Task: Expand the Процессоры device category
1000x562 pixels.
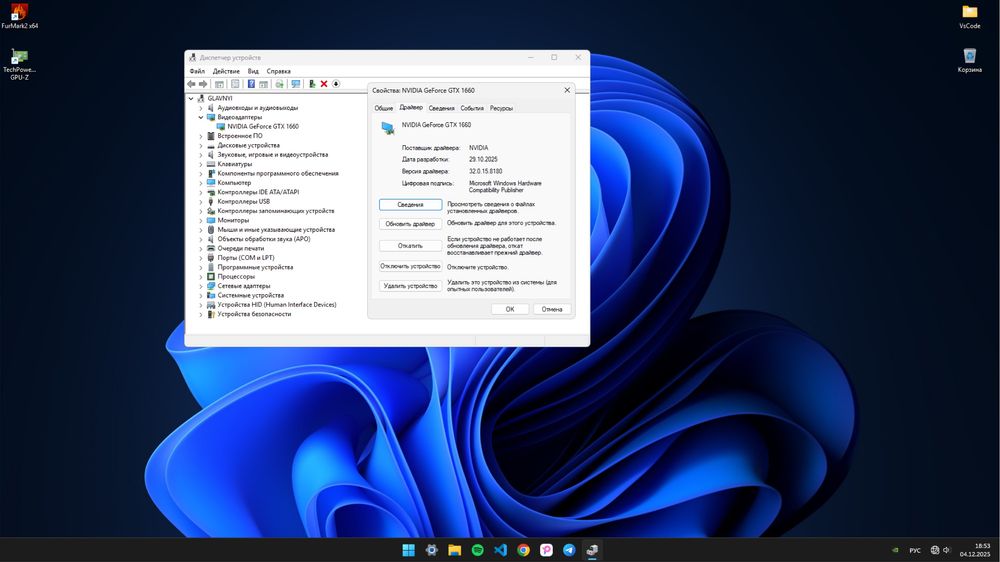Action: coord(201,276)
